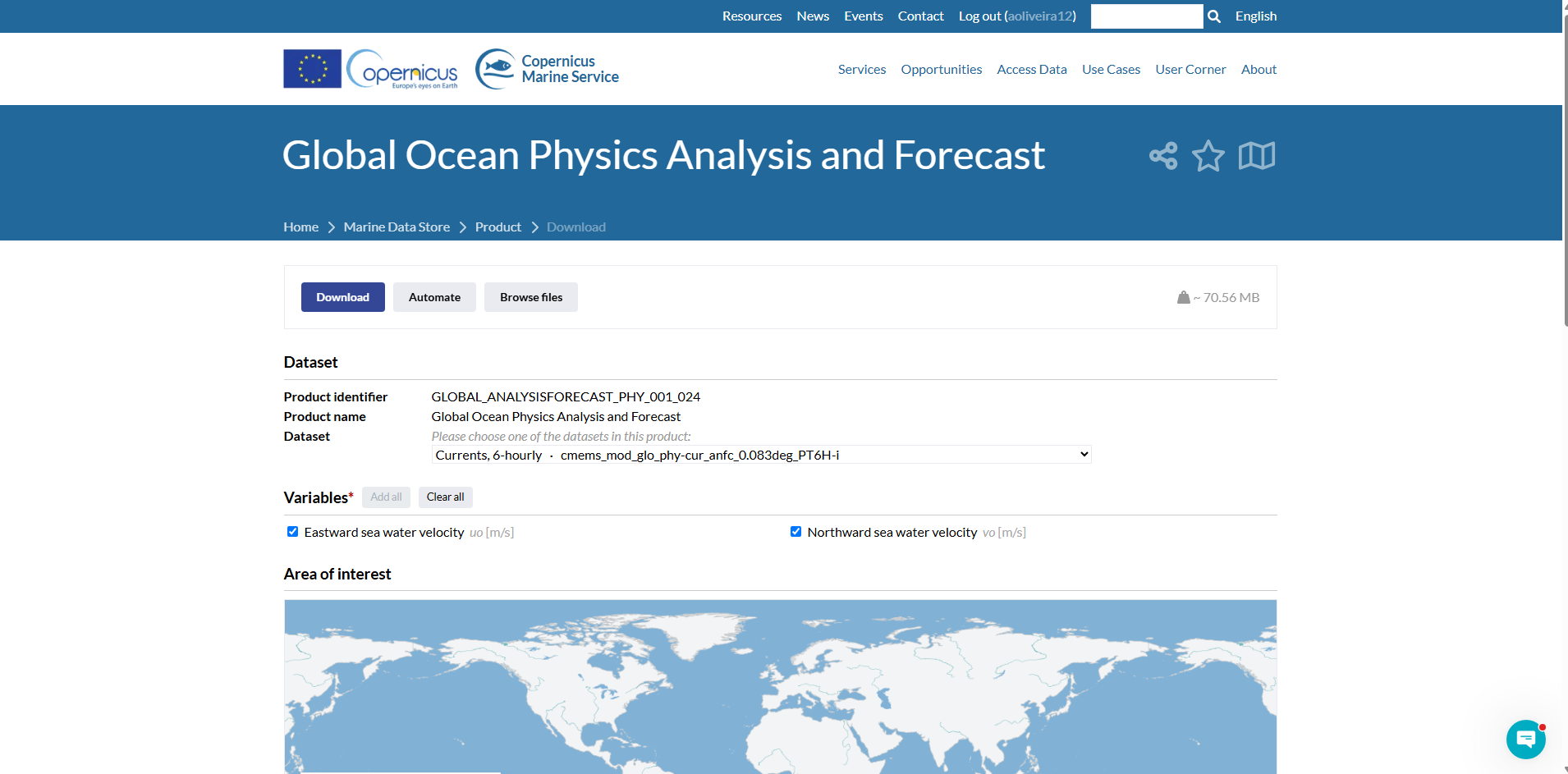
Task: Go to Home breadcrumb
Action: tap(301, 227)
